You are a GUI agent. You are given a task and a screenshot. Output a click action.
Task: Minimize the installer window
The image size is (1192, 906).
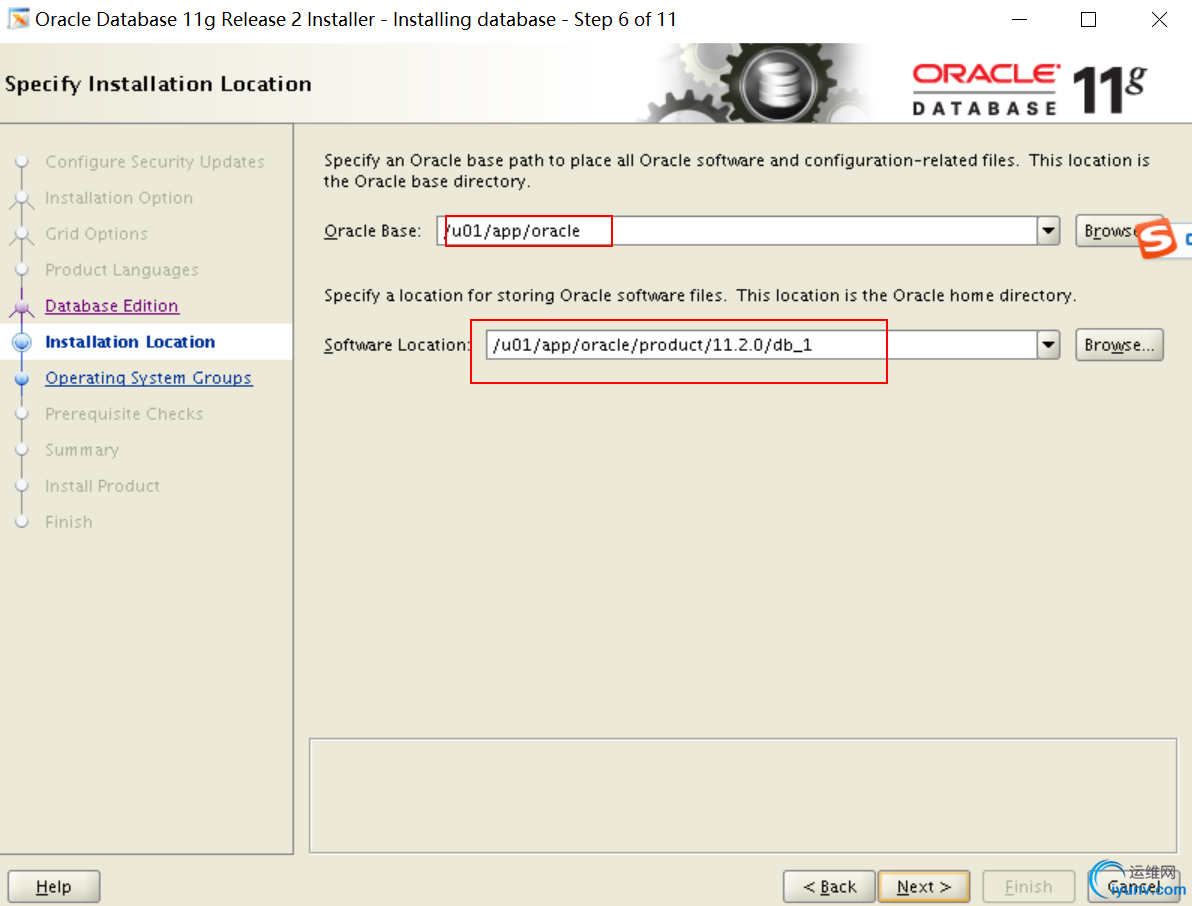pos(1019,20)
